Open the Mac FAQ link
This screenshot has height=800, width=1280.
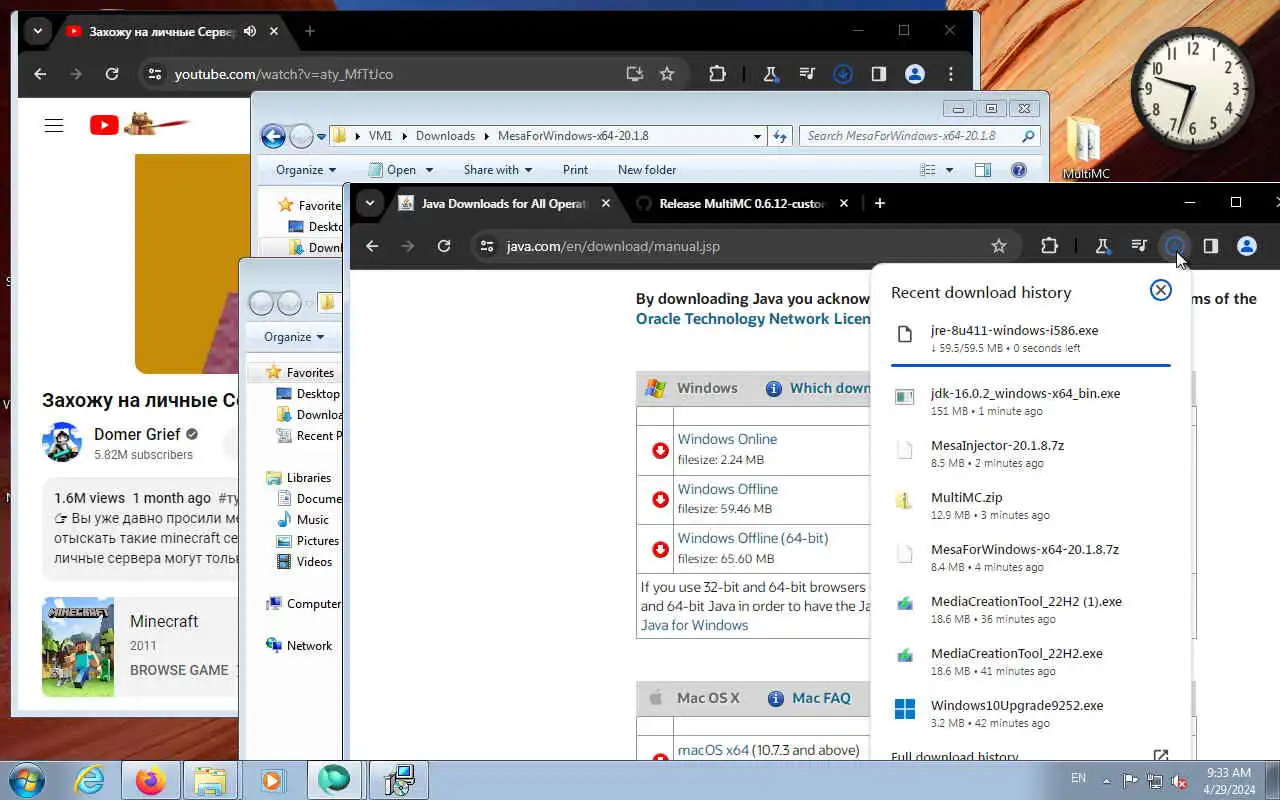(821, 698)
